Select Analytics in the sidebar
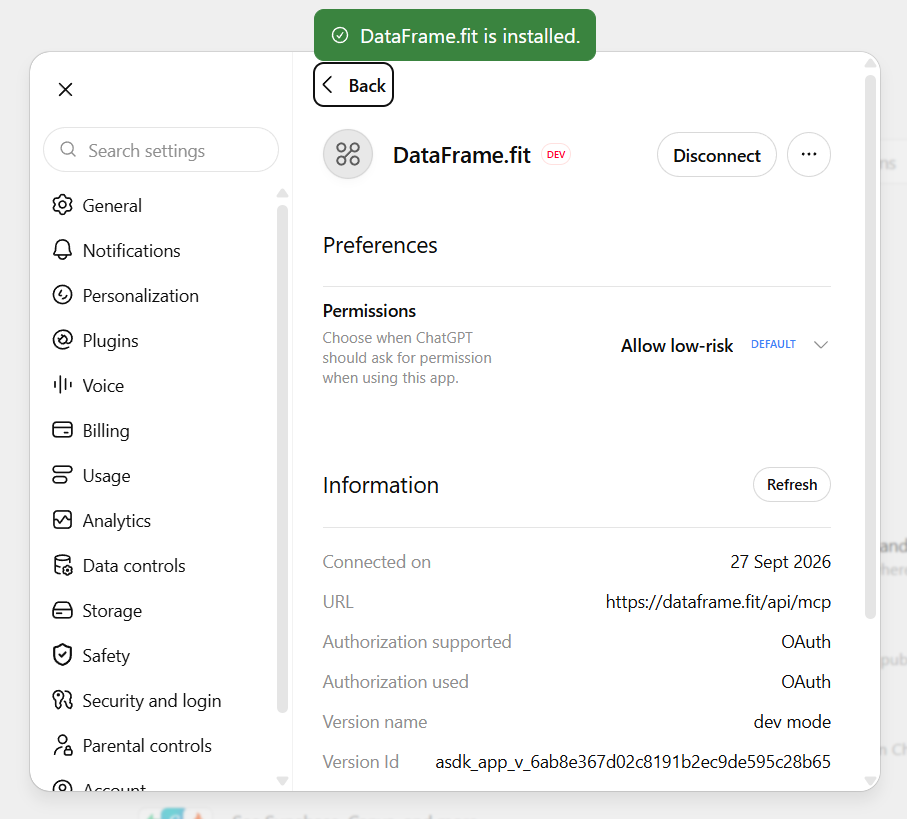Image resolution: width=907 pixels, height=819 pixels. pos(116,521)
